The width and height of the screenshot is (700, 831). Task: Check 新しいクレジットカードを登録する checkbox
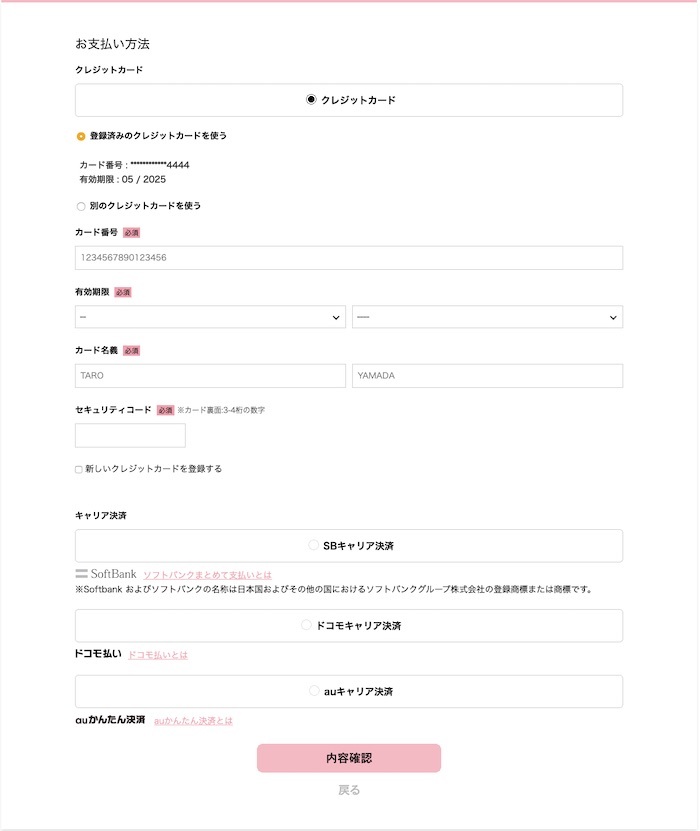(78, 470)
